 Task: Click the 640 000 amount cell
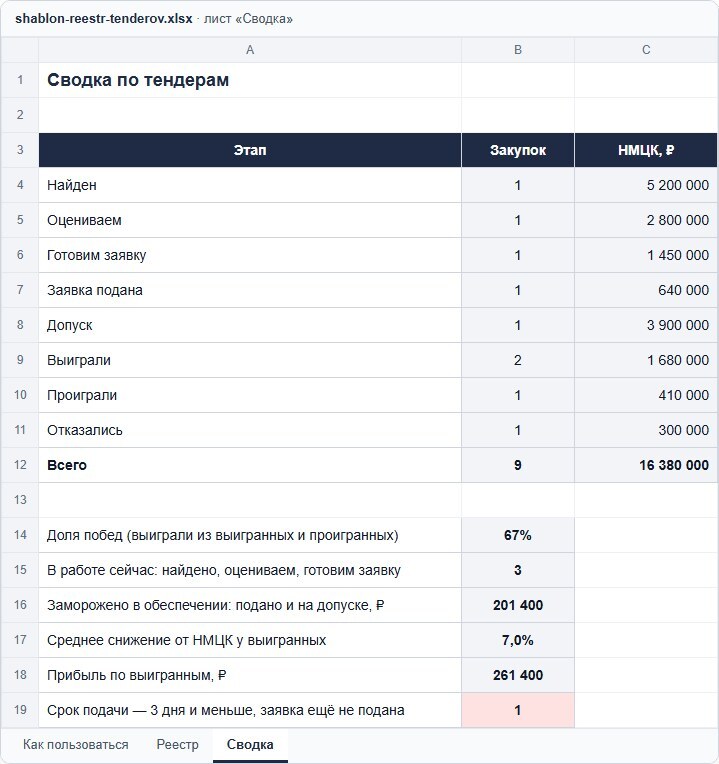coord(646,290)
